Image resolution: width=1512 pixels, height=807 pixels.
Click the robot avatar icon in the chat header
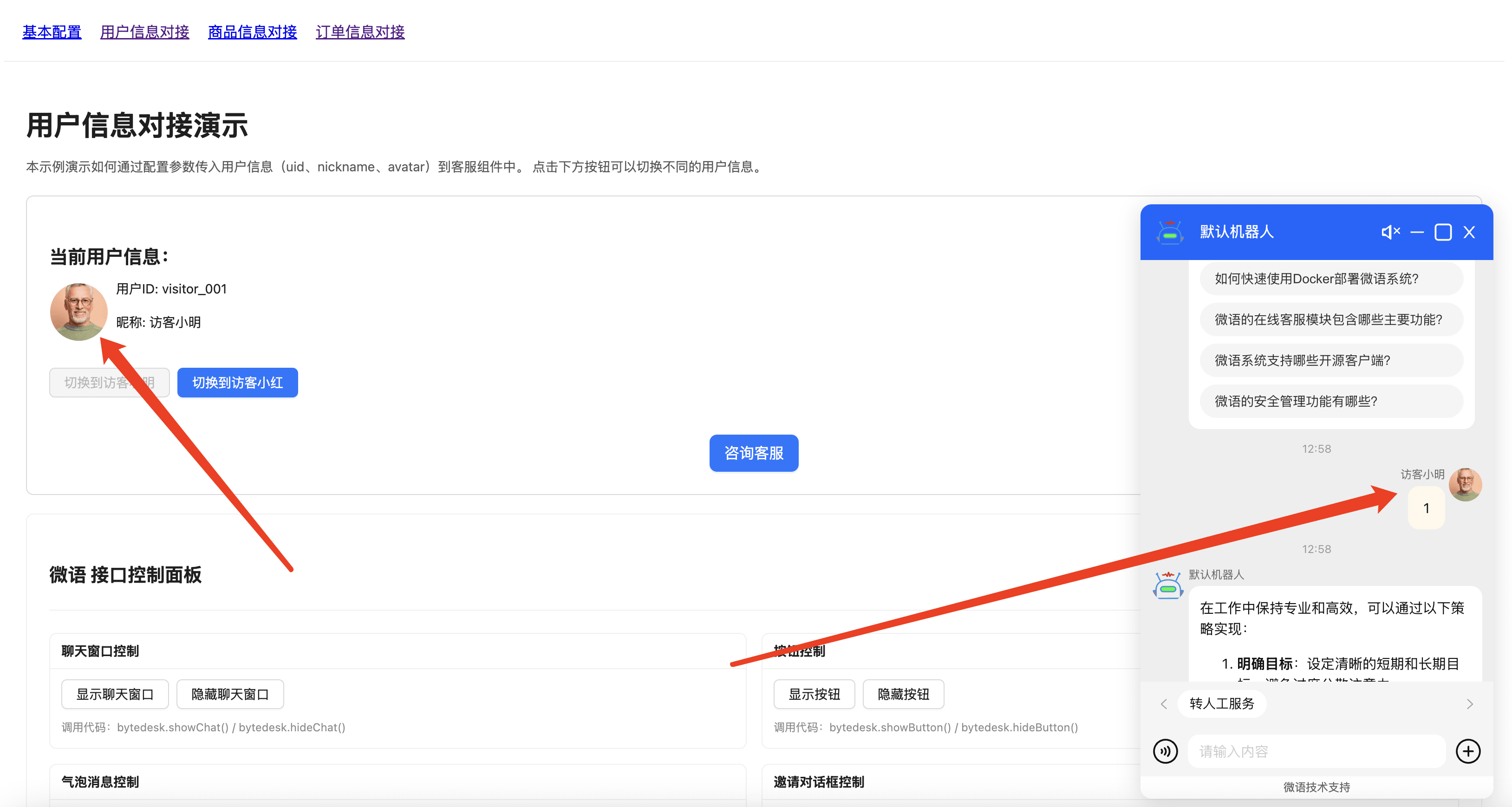click(1169, 232)
